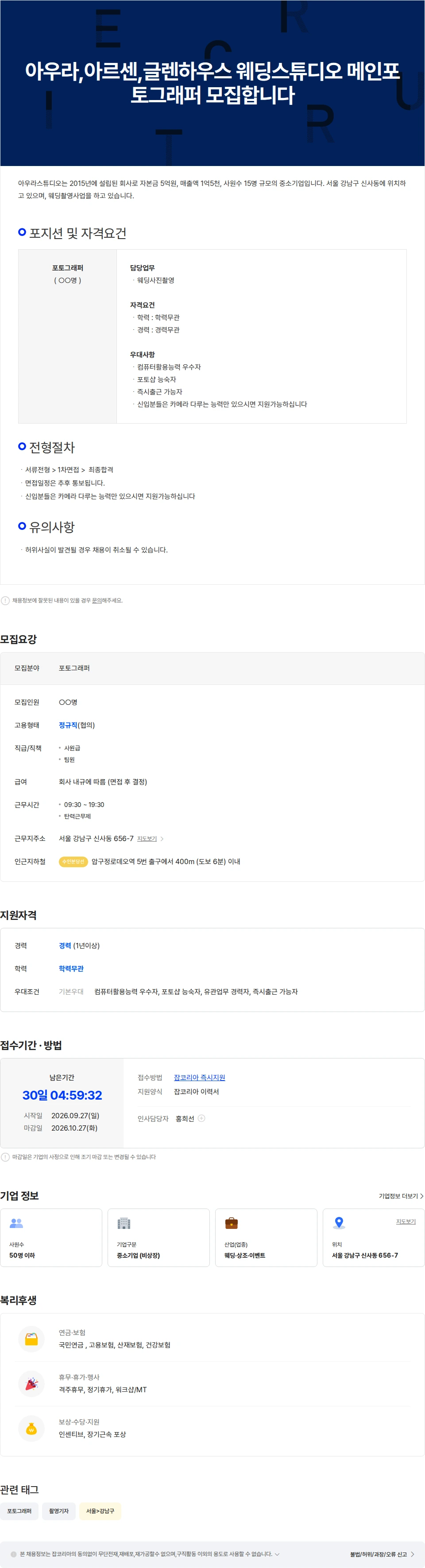Click the 수인분당선 subway line badge

tap(73, 861)
